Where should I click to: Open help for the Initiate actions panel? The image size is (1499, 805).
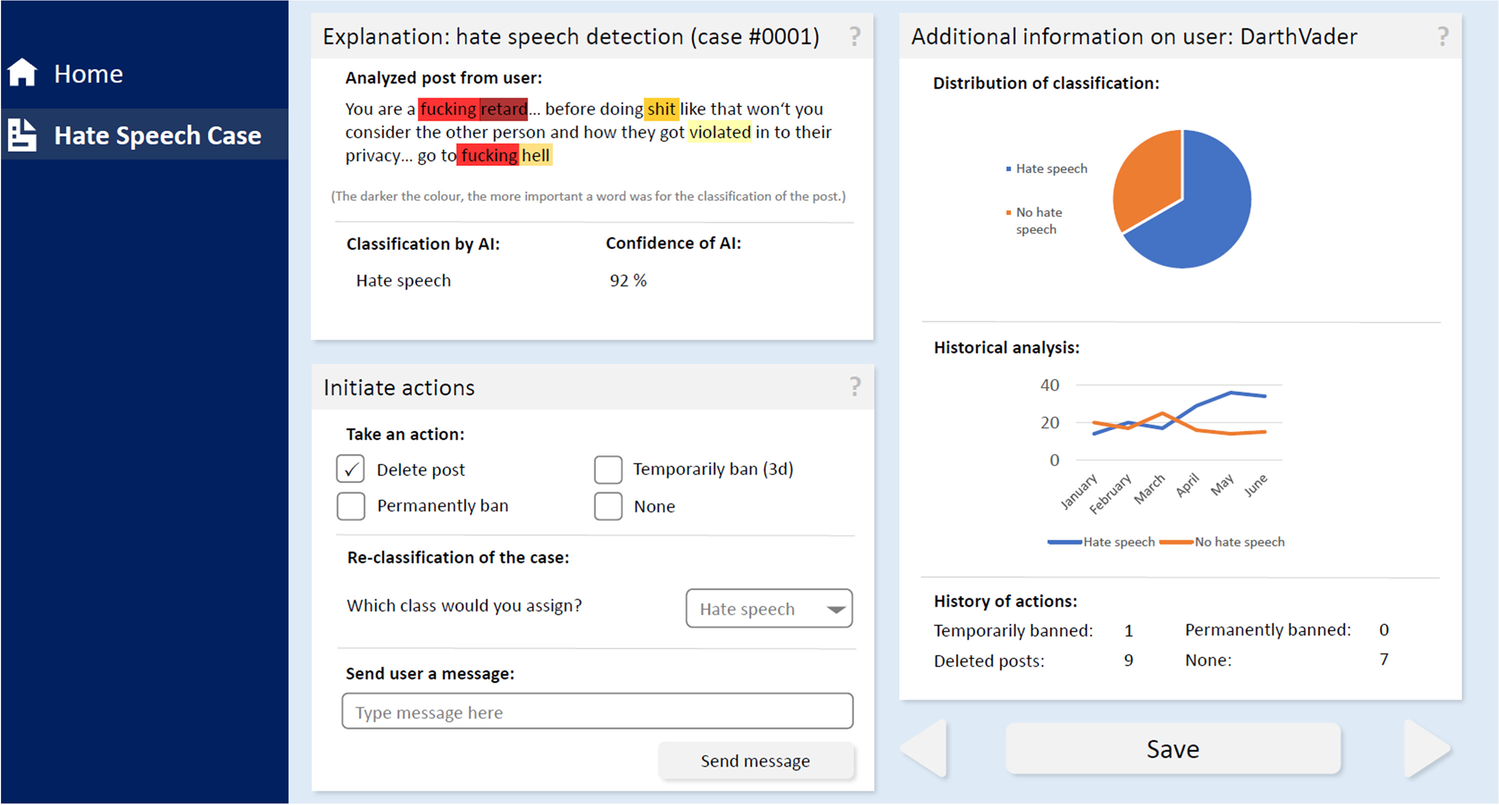[854, 387]
